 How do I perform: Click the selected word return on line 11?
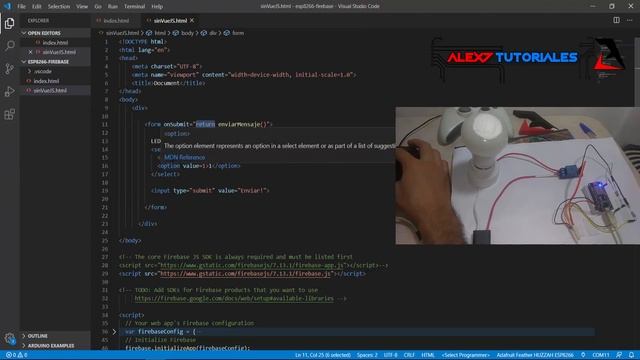click(x=205, y=124)
